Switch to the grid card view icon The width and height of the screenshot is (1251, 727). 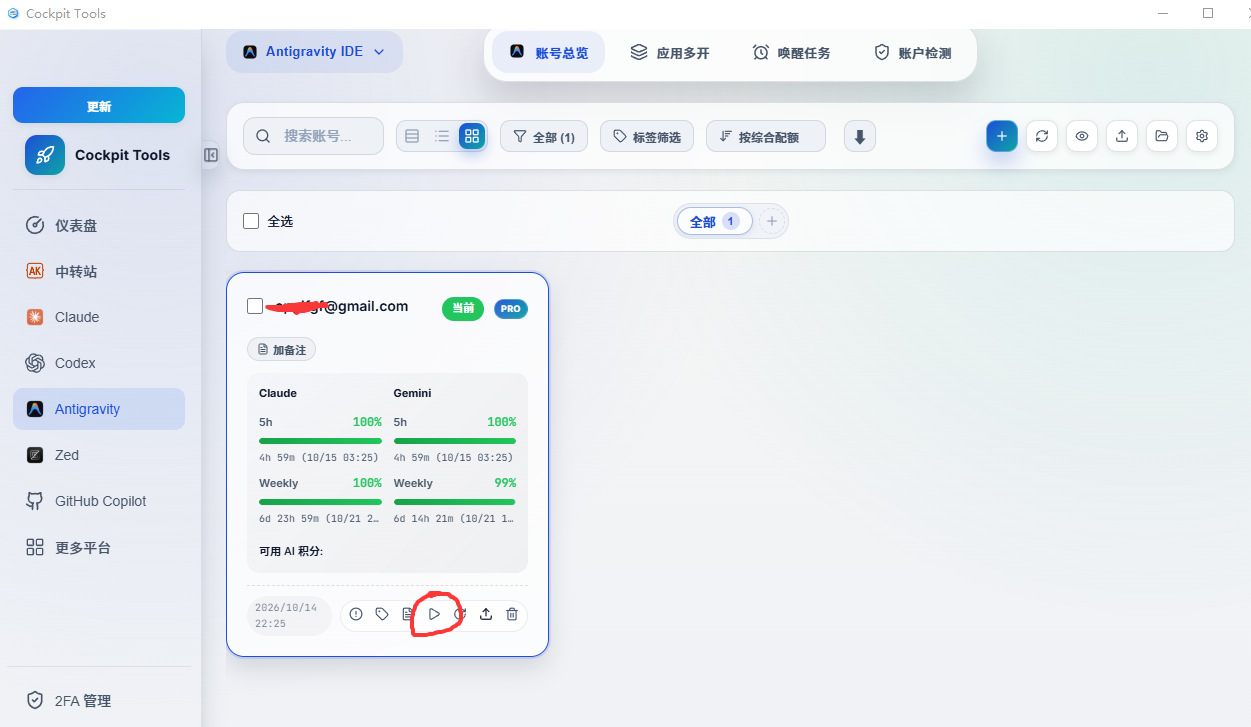pyautogui.click(x=472, y=136)
